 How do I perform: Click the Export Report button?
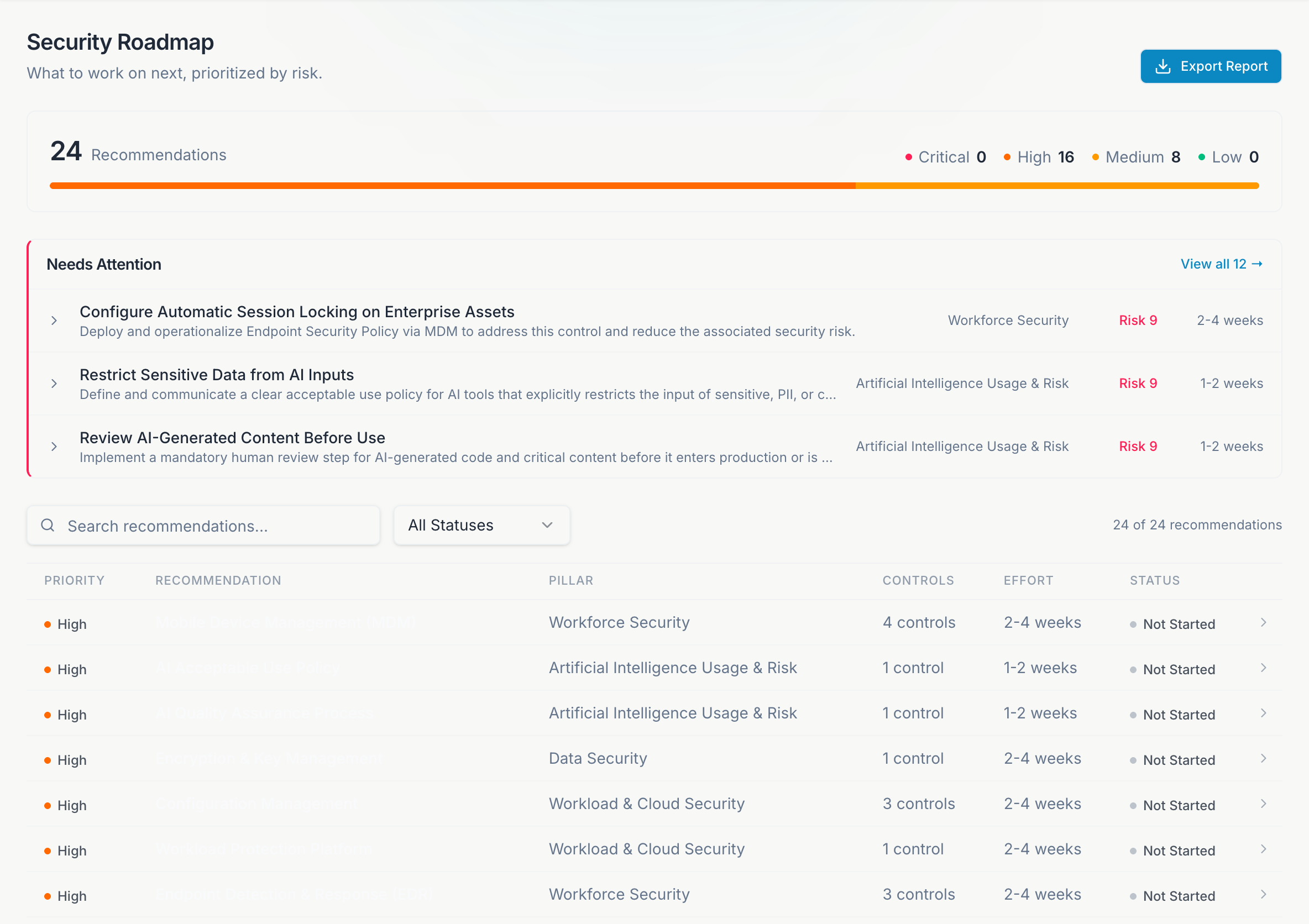pyautogui.click(x=1211, y=66)
